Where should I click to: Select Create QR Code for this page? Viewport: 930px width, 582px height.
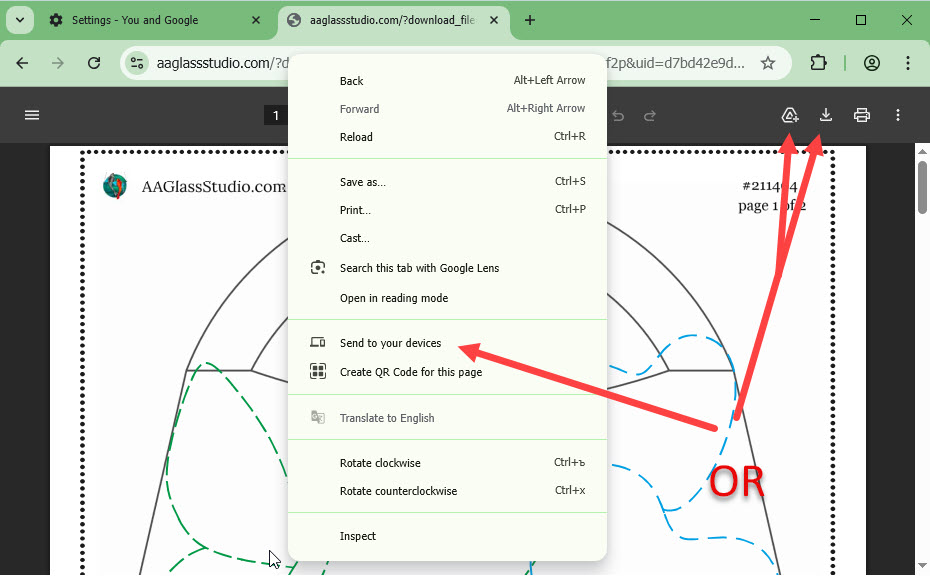[x=410, y=372]
